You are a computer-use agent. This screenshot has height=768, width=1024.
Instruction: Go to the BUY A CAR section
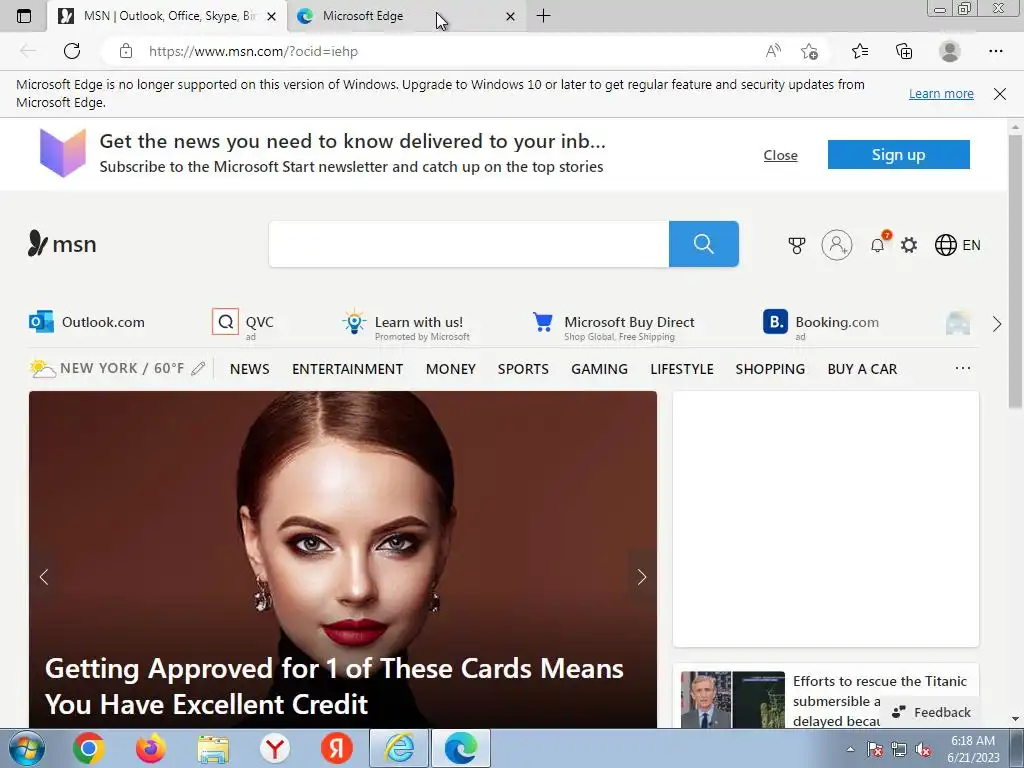click(862, 369)
